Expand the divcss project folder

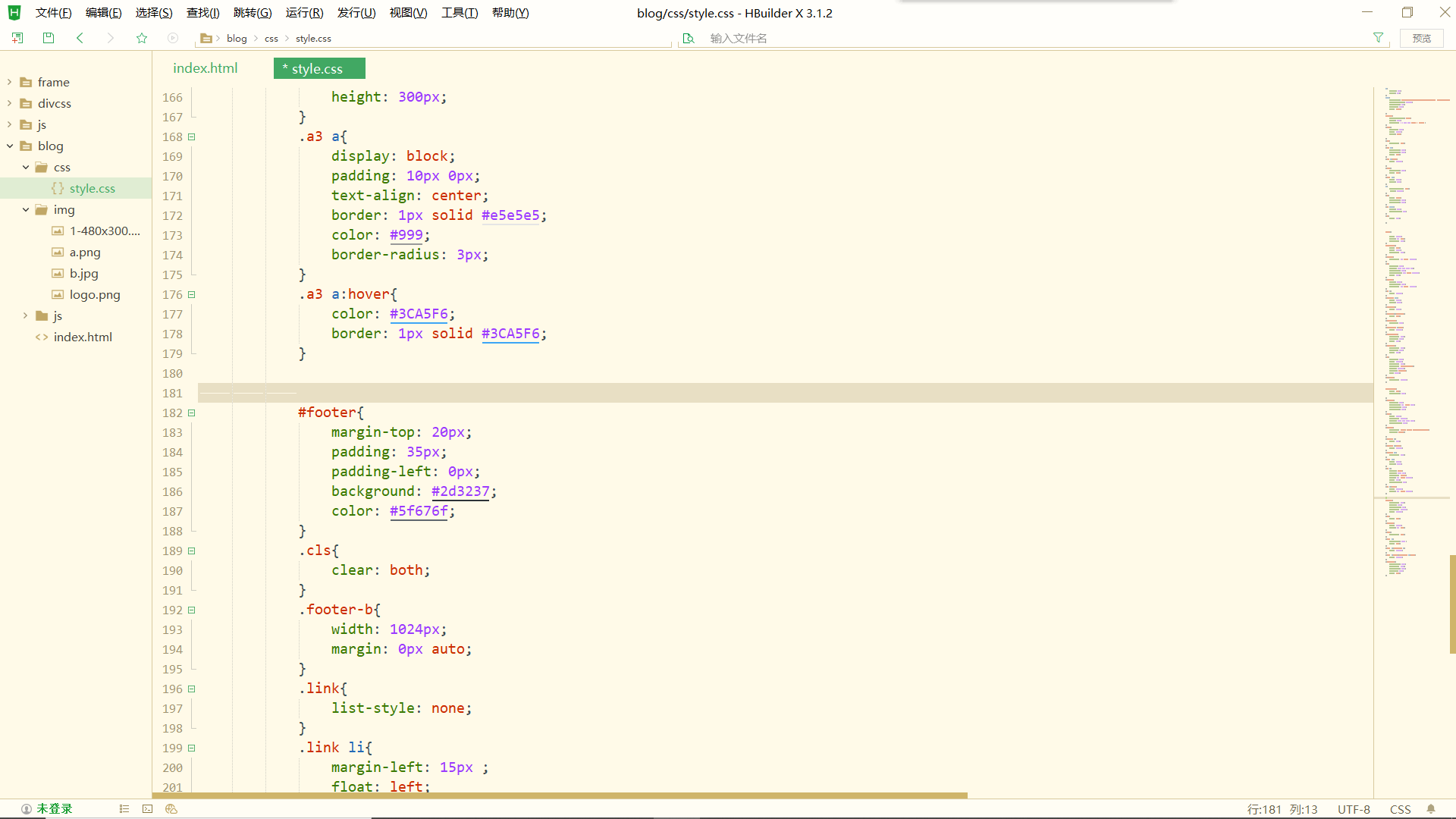pyautogui.click(x=10, y=103)
